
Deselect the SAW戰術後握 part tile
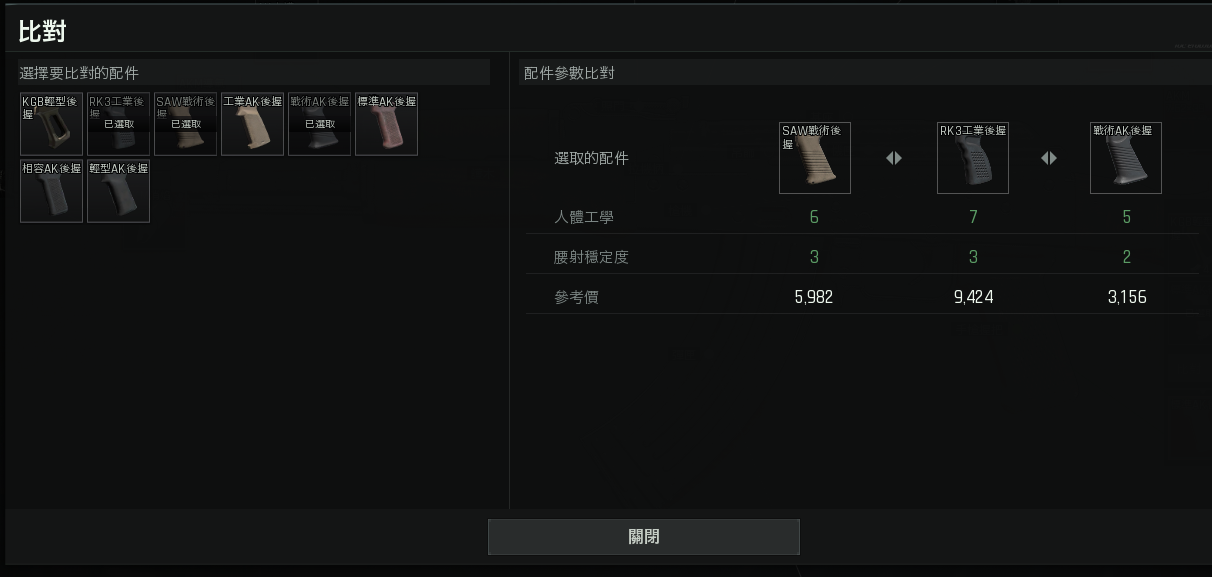coord(185,124)
